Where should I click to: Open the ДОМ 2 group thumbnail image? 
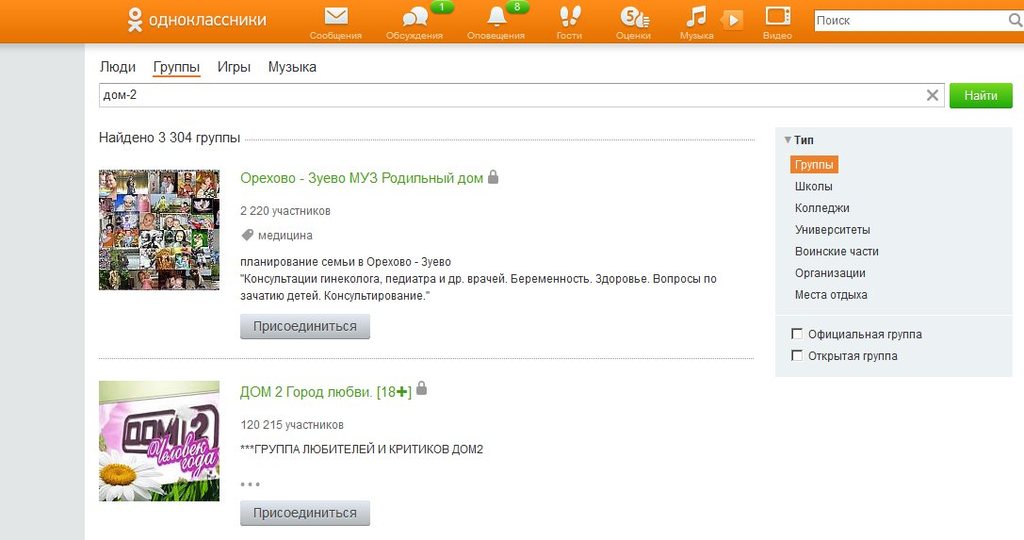159,441
